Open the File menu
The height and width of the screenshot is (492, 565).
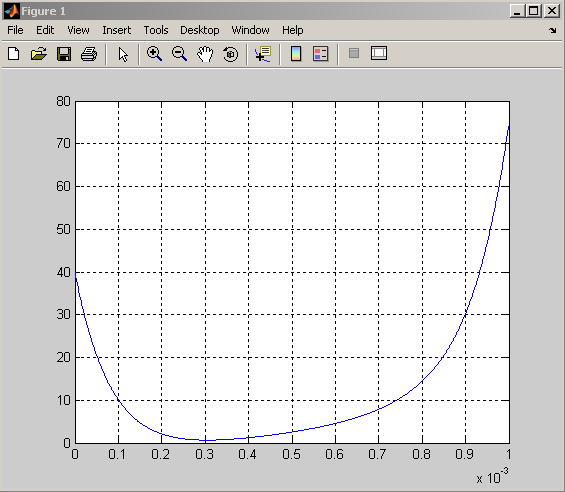(15, 30)
